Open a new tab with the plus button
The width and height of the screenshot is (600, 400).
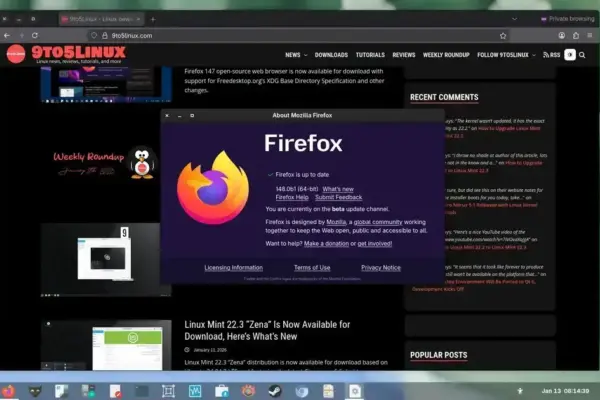tap(153, 19)
